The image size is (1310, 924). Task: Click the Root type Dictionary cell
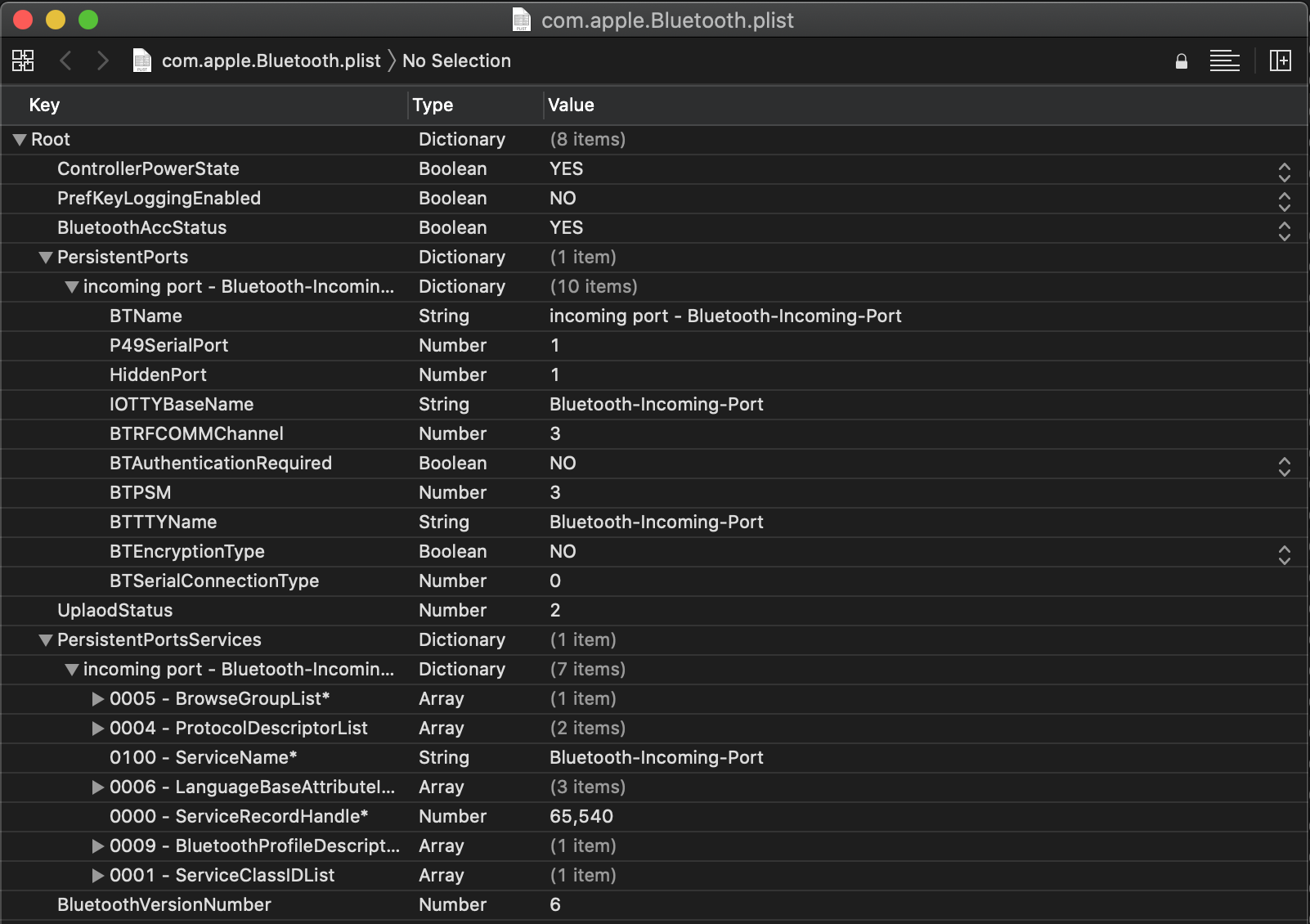[x=462, y=139]
